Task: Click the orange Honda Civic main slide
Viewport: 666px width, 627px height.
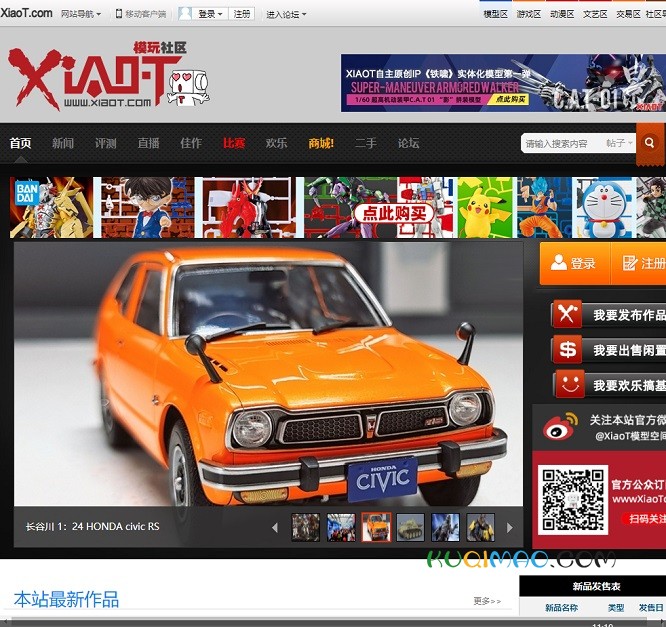Action: (268, 374)
